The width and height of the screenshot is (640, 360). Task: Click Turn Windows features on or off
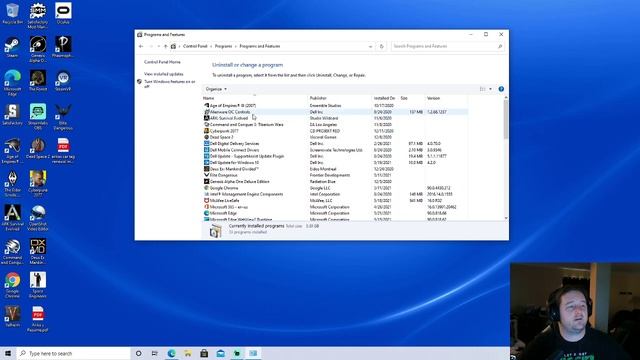click(x=169, y=84)
